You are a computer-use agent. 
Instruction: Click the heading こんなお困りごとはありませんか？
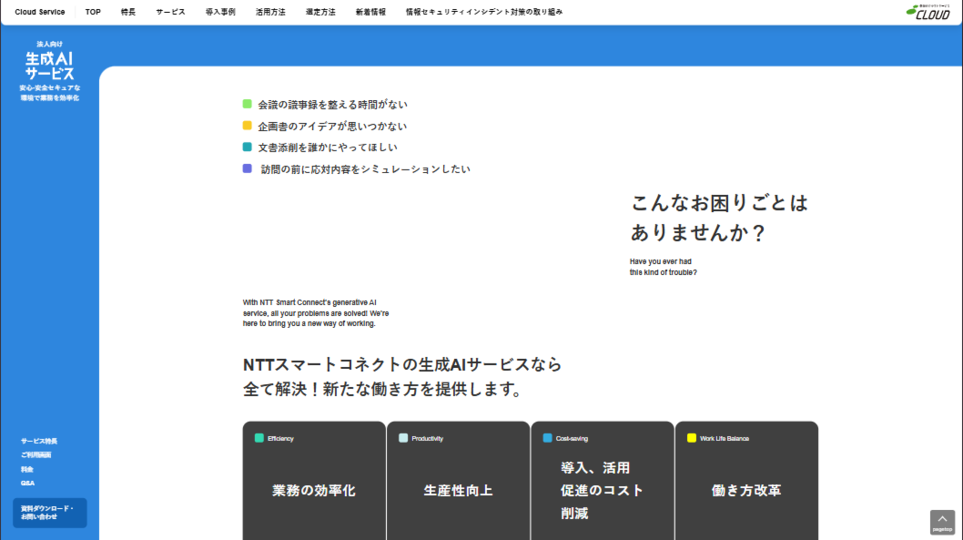(x=719, y=217)
